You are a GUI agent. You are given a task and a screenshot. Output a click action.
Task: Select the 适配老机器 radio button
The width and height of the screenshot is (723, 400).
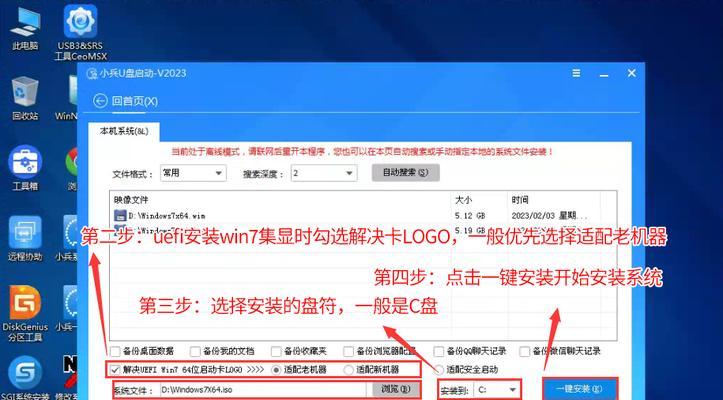(x=277, y=370)
